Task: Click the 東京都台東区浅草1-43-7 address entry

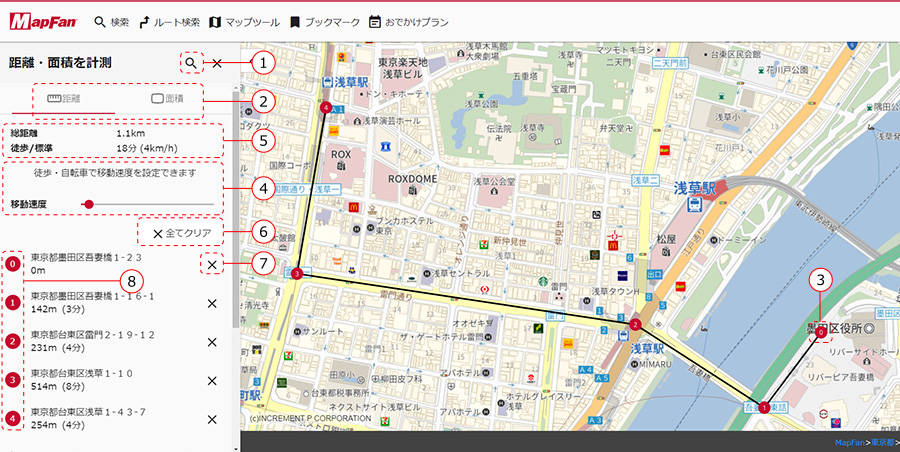Action: point(88,411)
